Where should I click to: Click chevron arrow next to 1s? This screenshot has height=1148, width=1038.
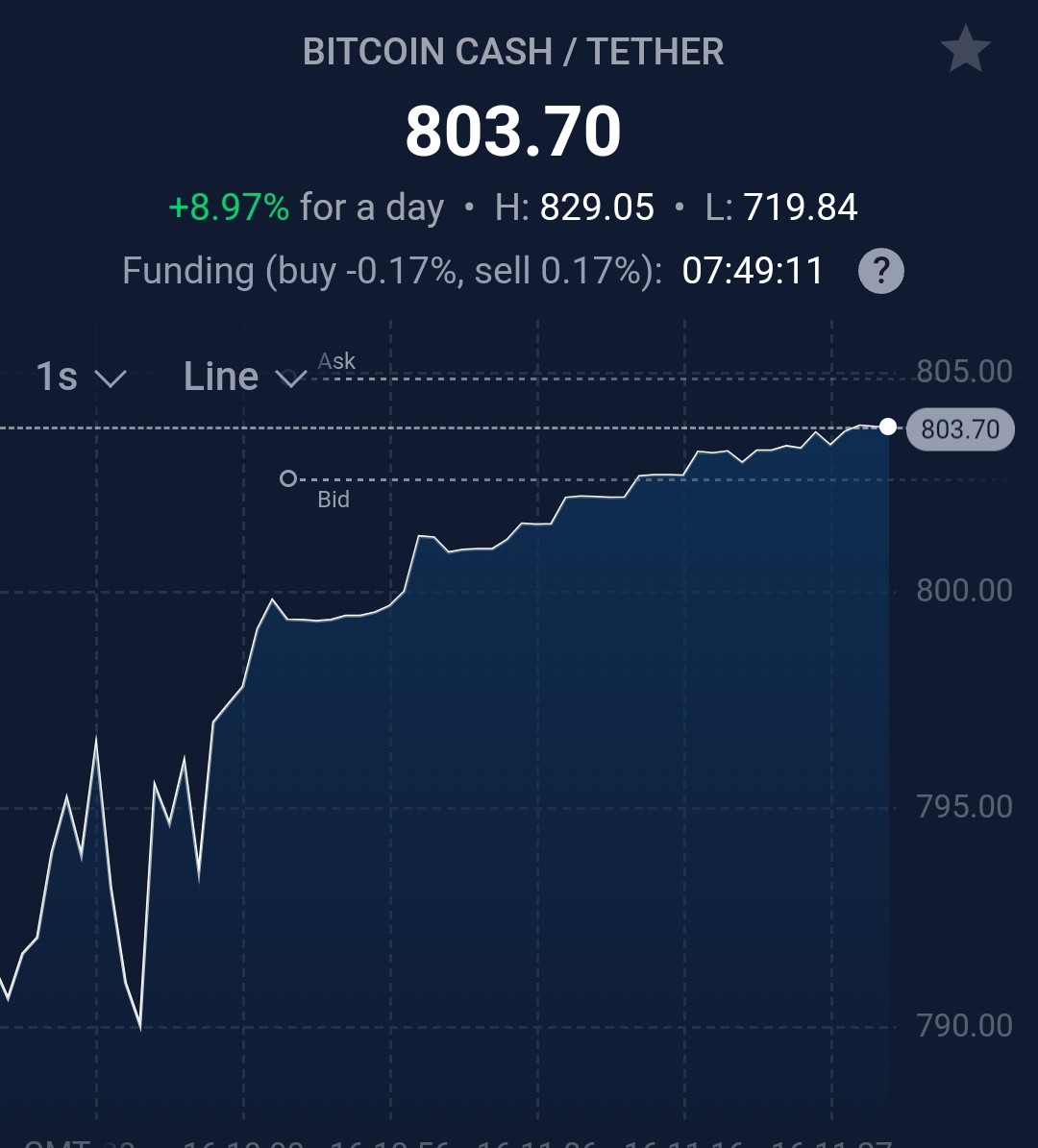[111, 379]
